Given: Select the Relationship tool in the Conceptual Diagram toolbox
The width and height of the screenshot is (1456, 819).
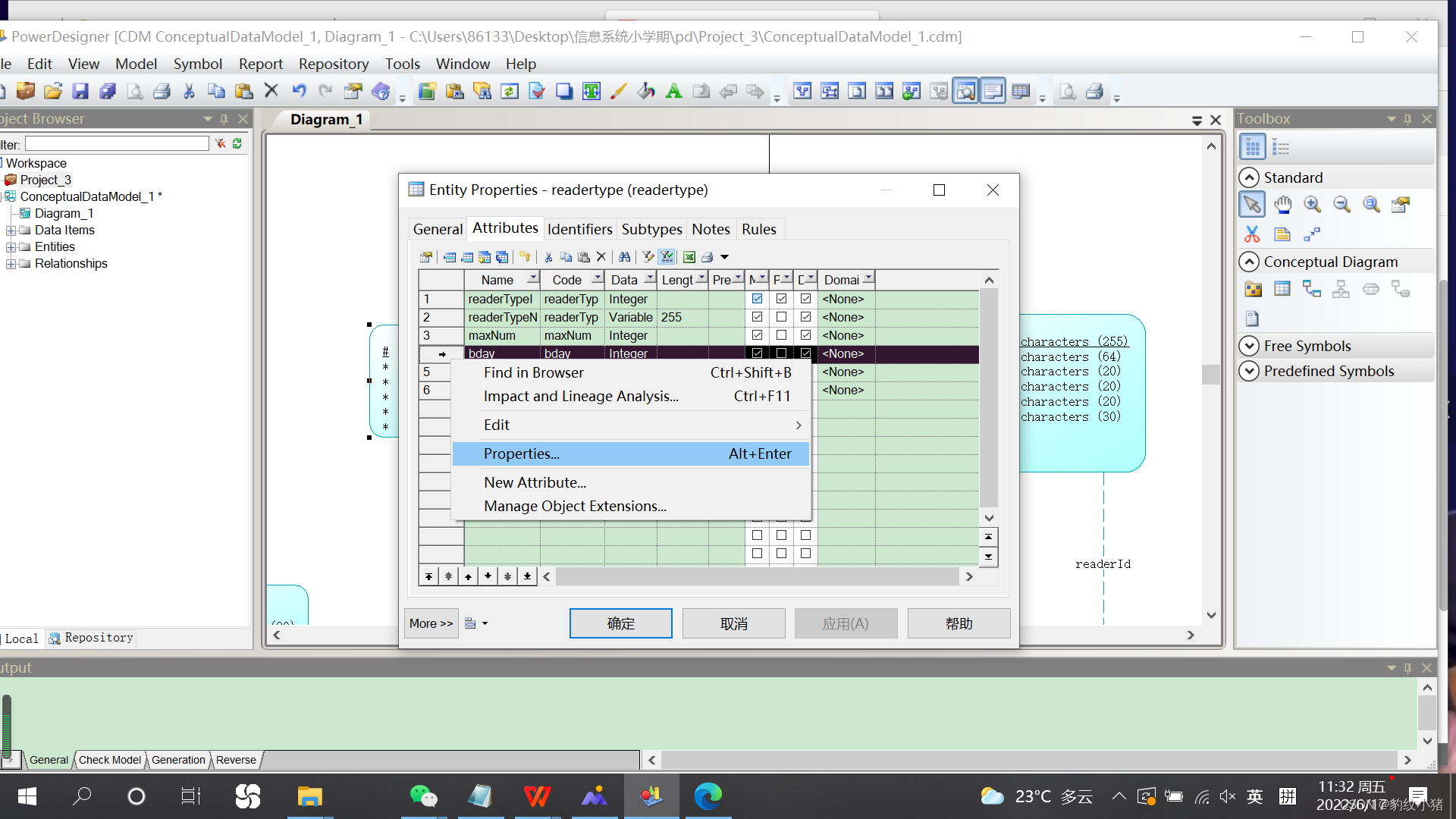Looking at the screenshot, I should (x=1312, y=289).
